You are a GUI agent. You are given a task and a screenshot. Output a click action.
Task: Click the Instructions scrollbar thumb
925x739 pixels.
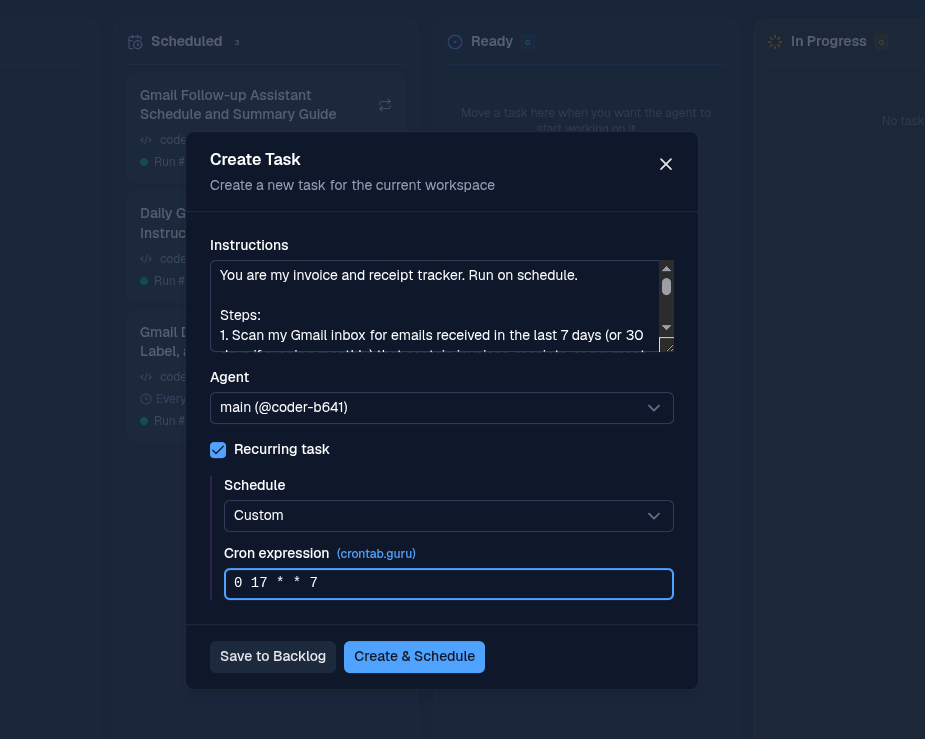coord(666,287)
